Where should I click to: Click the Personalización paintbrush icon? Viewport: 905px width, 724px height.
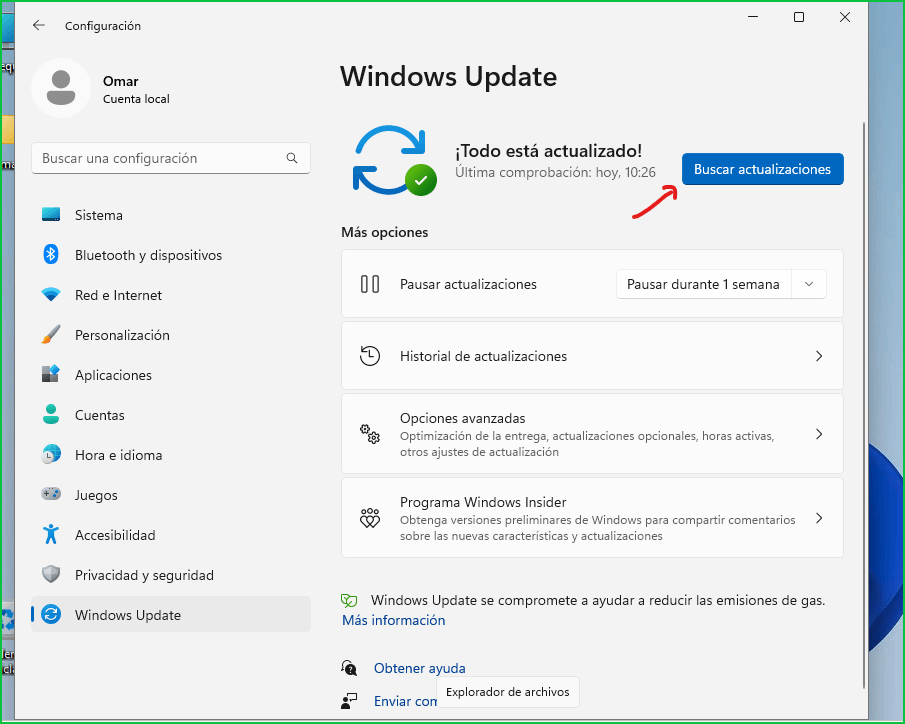click(51, 334)
